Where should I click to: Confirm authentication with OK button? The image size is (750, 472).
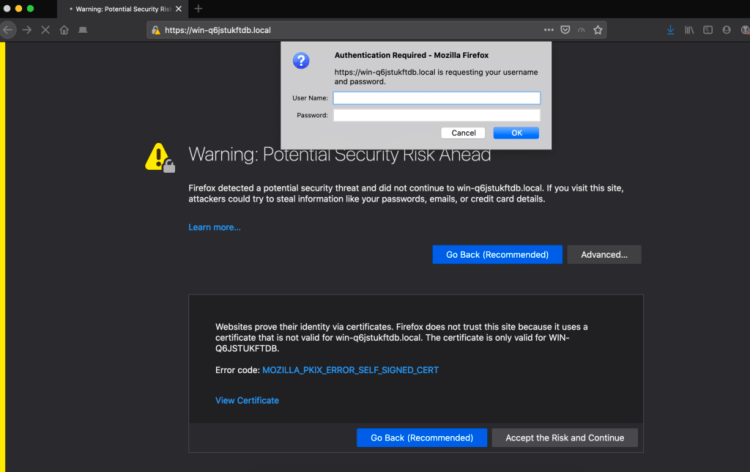point(516,133)
